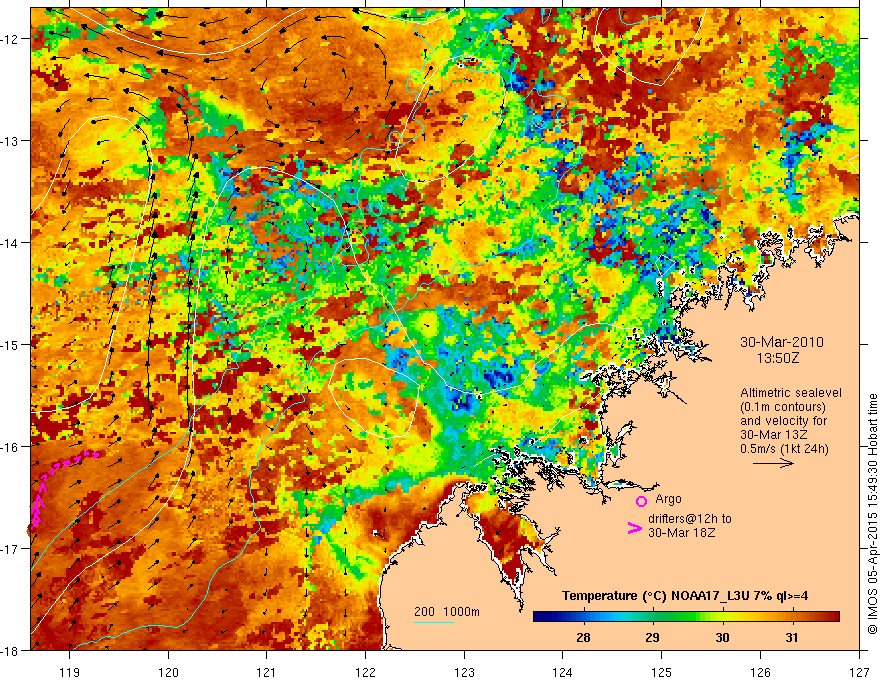Click the latitude axis label -18
880x680 pixels.
pos(10,651)
